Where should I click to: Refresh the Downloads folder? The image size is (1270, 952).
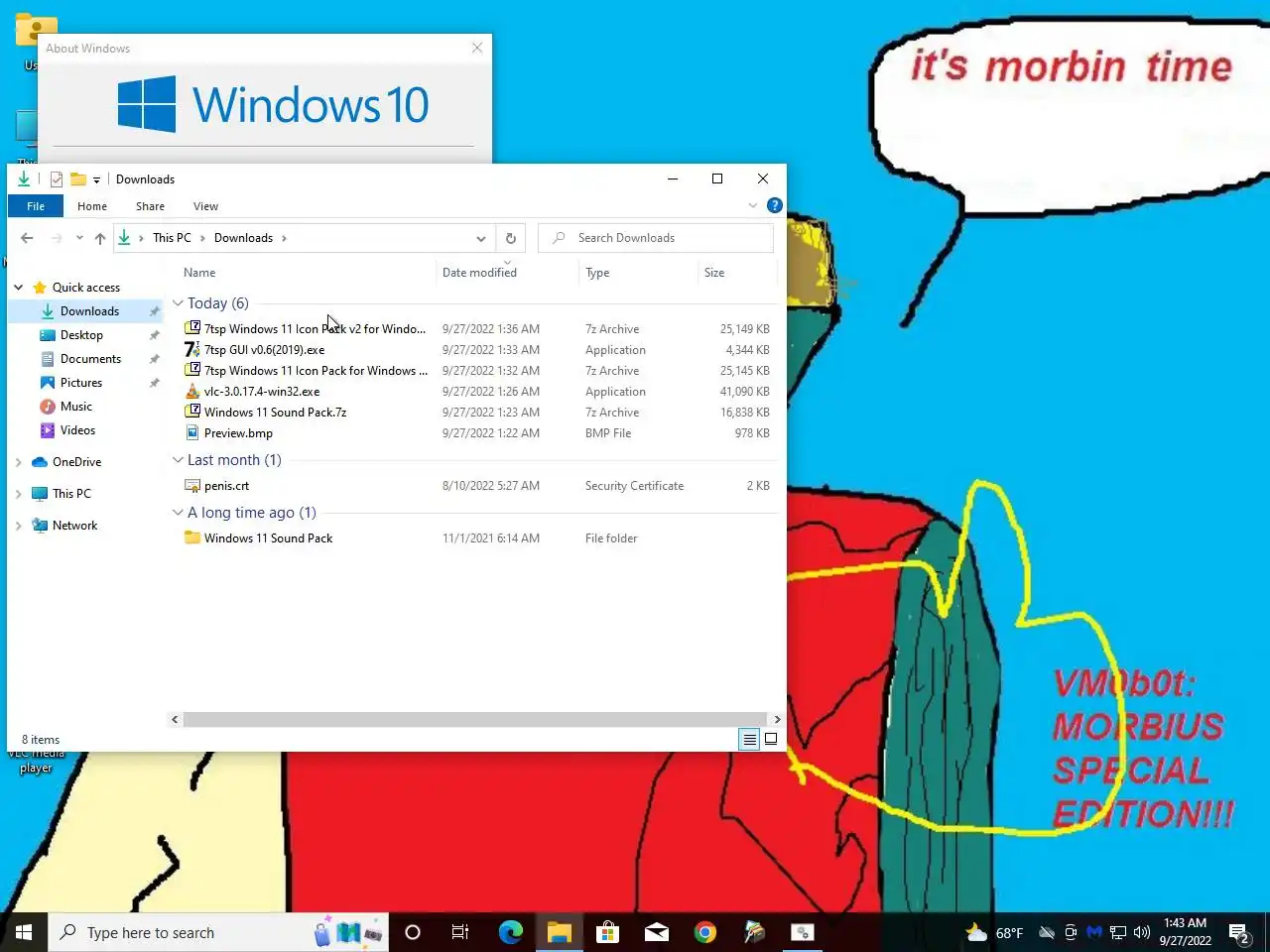coord(510,238)
